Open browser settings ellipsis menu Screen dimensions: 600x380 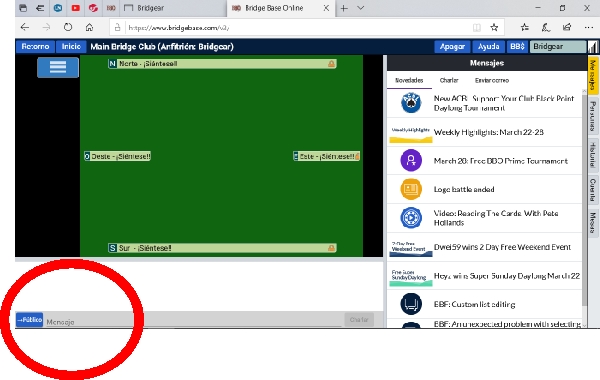tap(589, 27)
